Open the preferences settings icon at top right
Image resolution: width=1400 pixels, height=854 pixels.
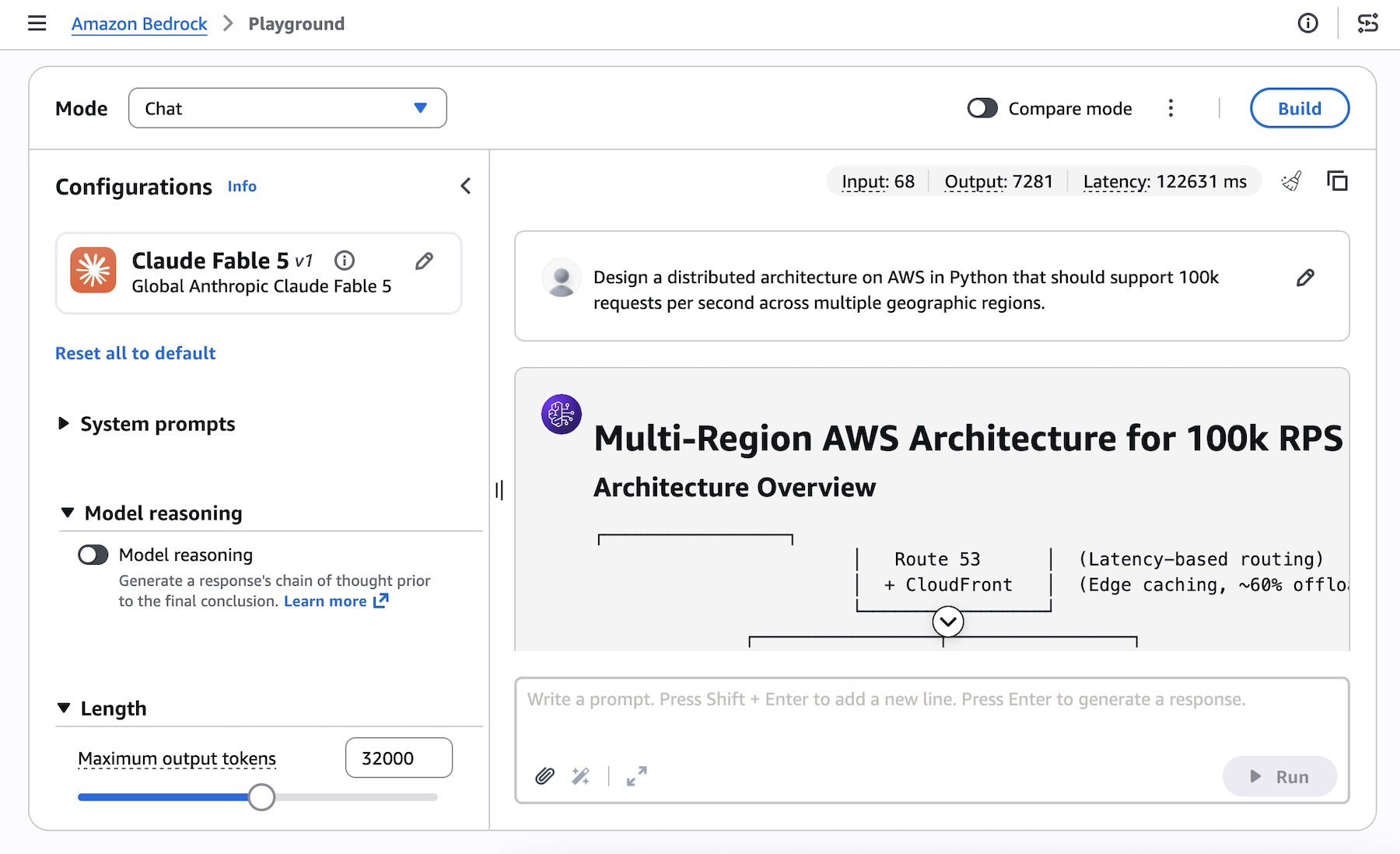1368,23
